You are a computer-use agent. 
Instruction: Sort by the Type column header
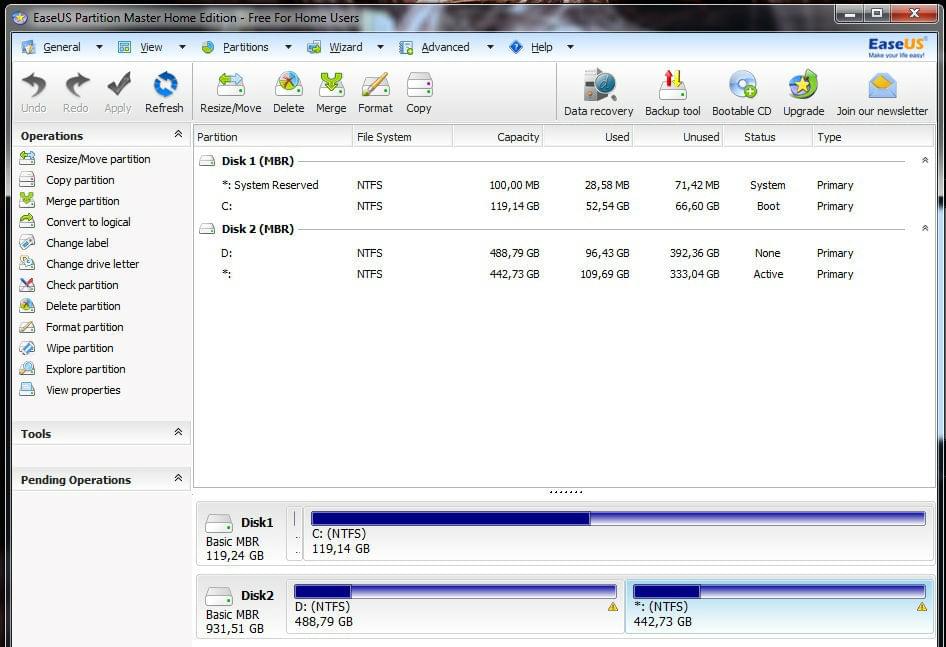(872, 137)
